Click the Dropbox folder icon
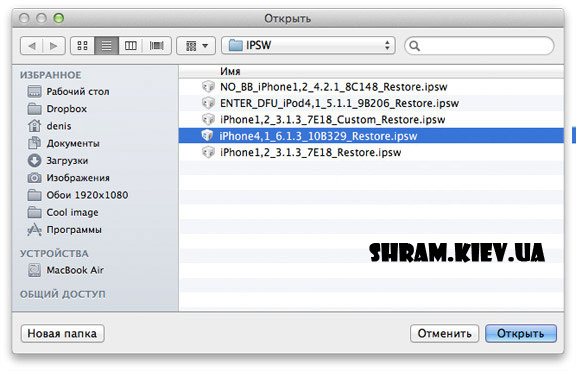Screen dimensions: 576x371 (x=35, y=109)
